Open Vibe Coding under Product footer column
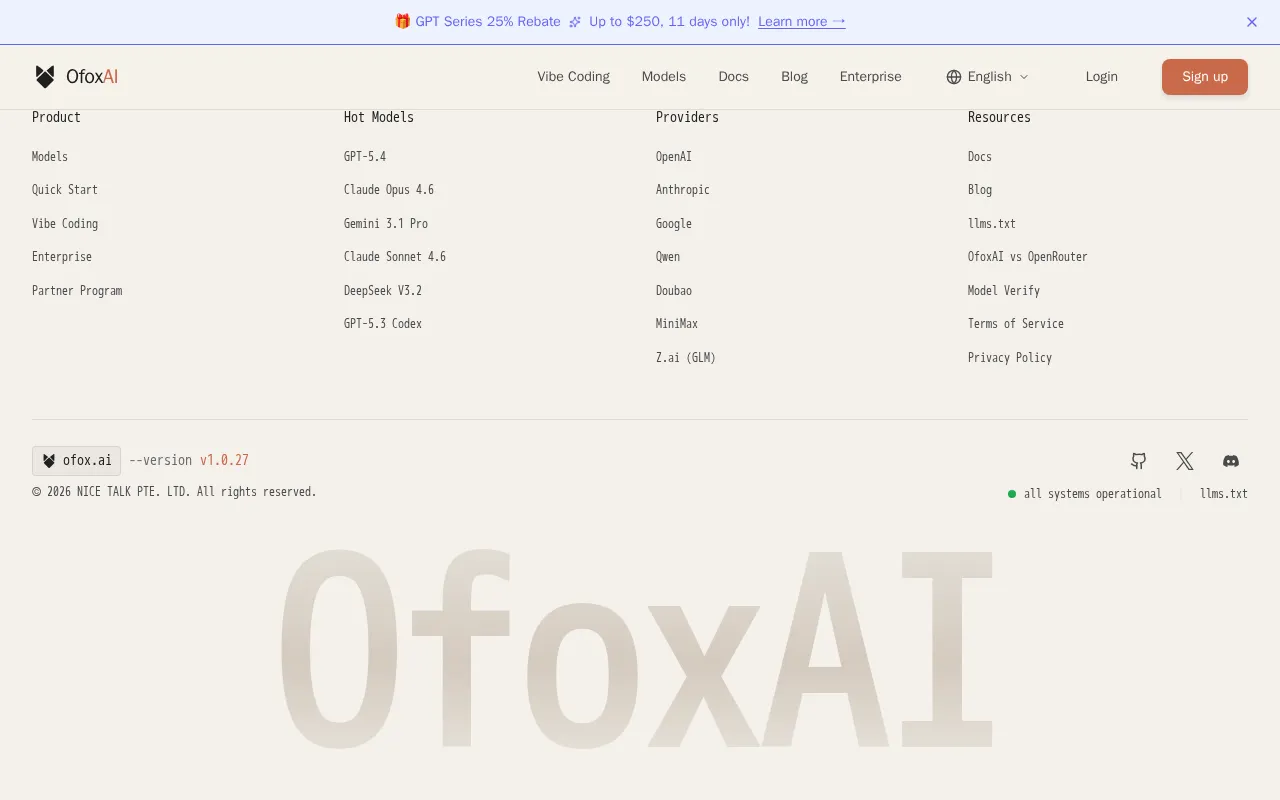 click(x=65, y=224)
